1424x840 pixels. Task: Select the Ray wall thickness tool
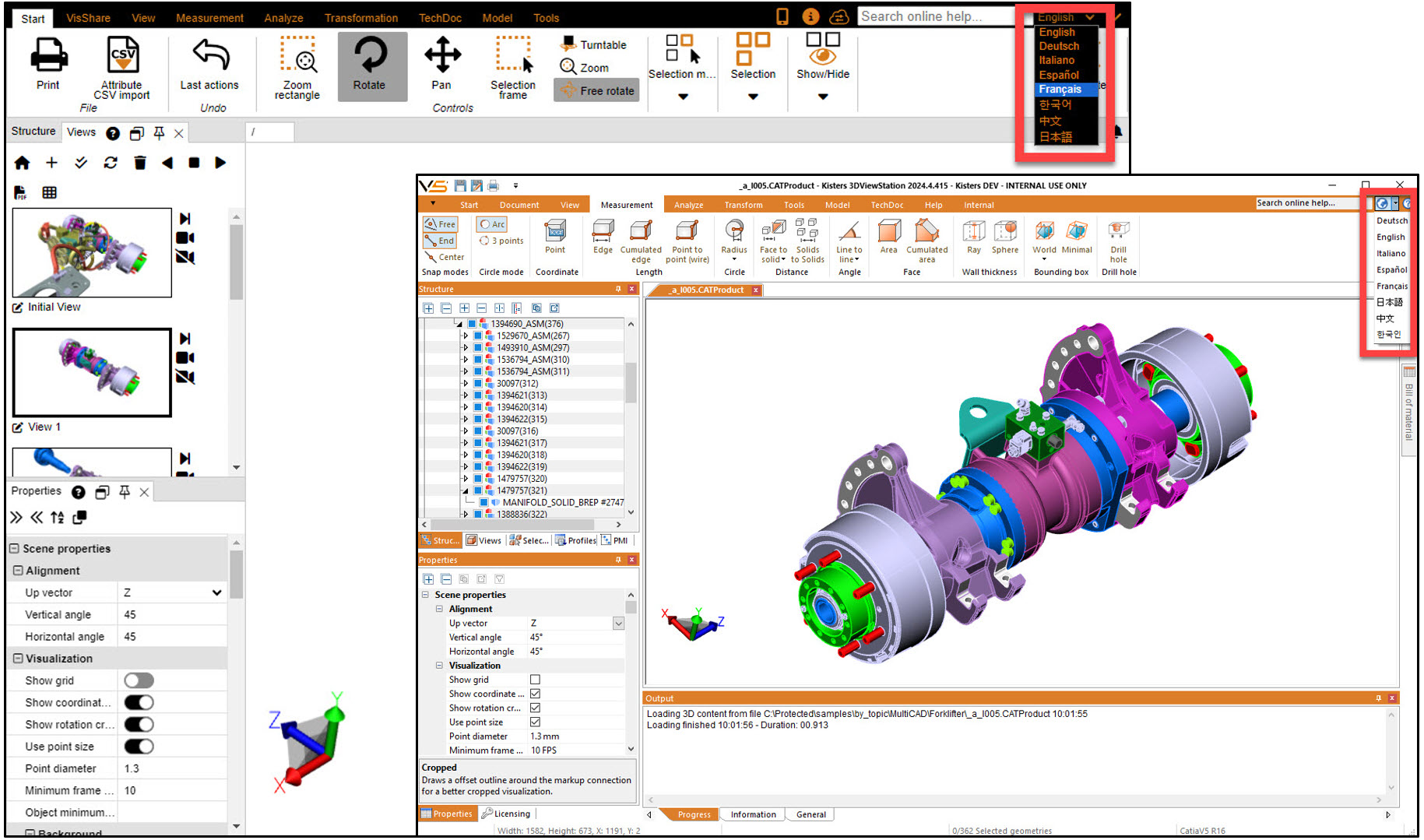[x=974, y=237]
